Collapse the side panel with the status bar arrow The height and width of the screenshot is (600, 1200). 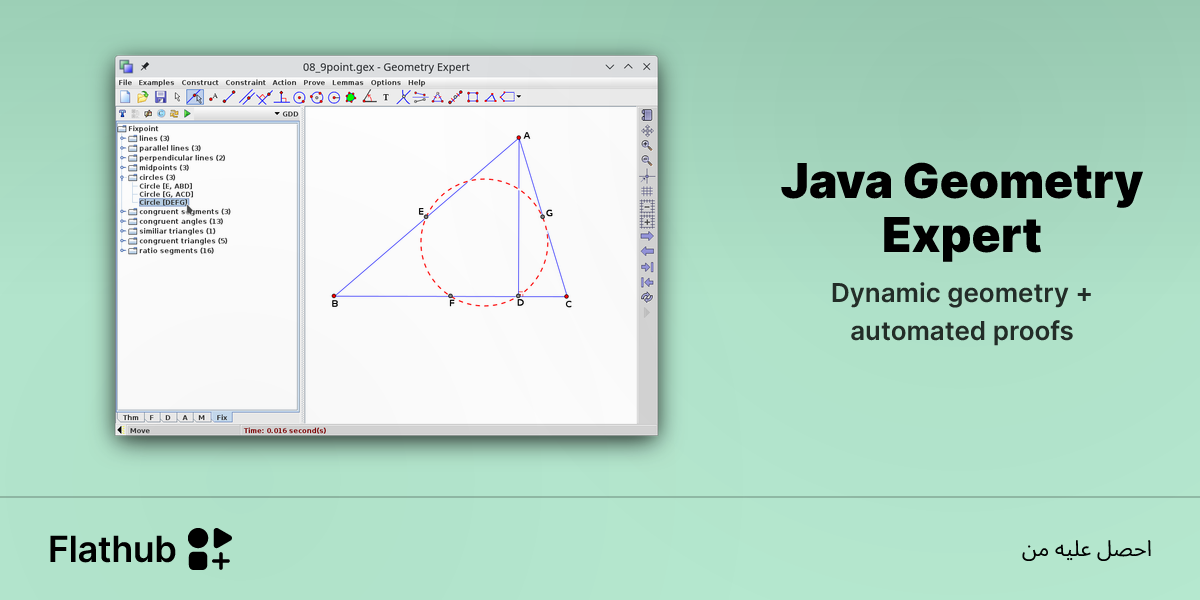(x=120, y=430)
